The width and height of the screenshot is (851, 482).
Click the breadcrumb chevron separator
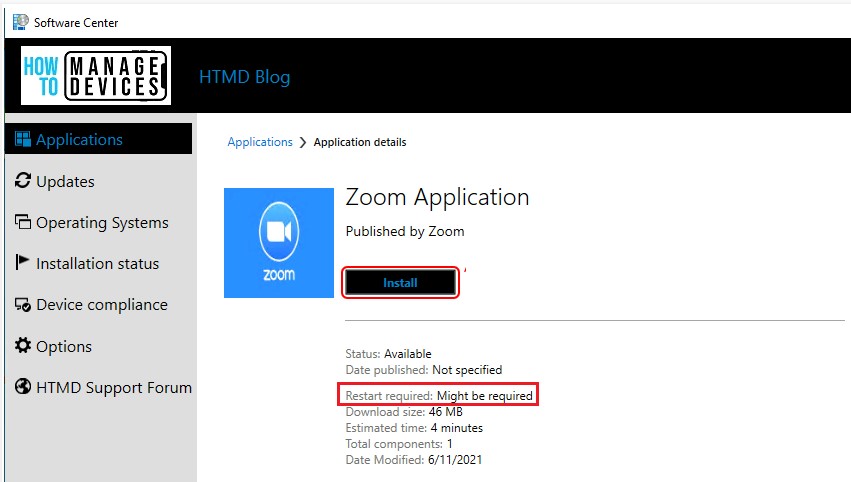(303, 142)
